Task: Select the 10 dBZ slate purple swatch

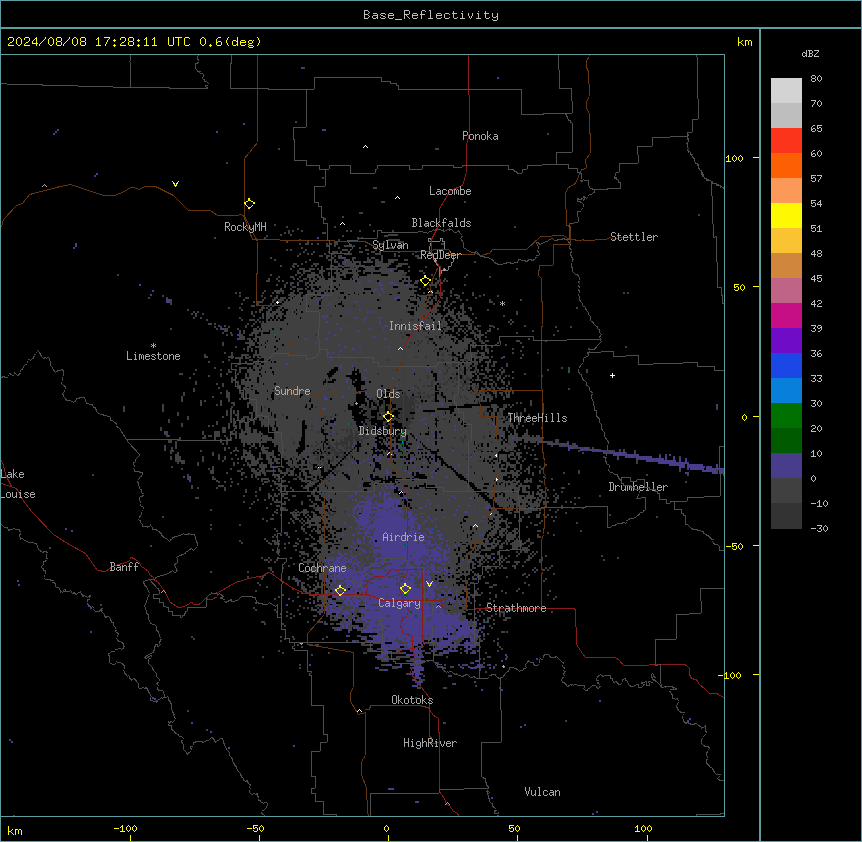Action: tap(786, 466)
